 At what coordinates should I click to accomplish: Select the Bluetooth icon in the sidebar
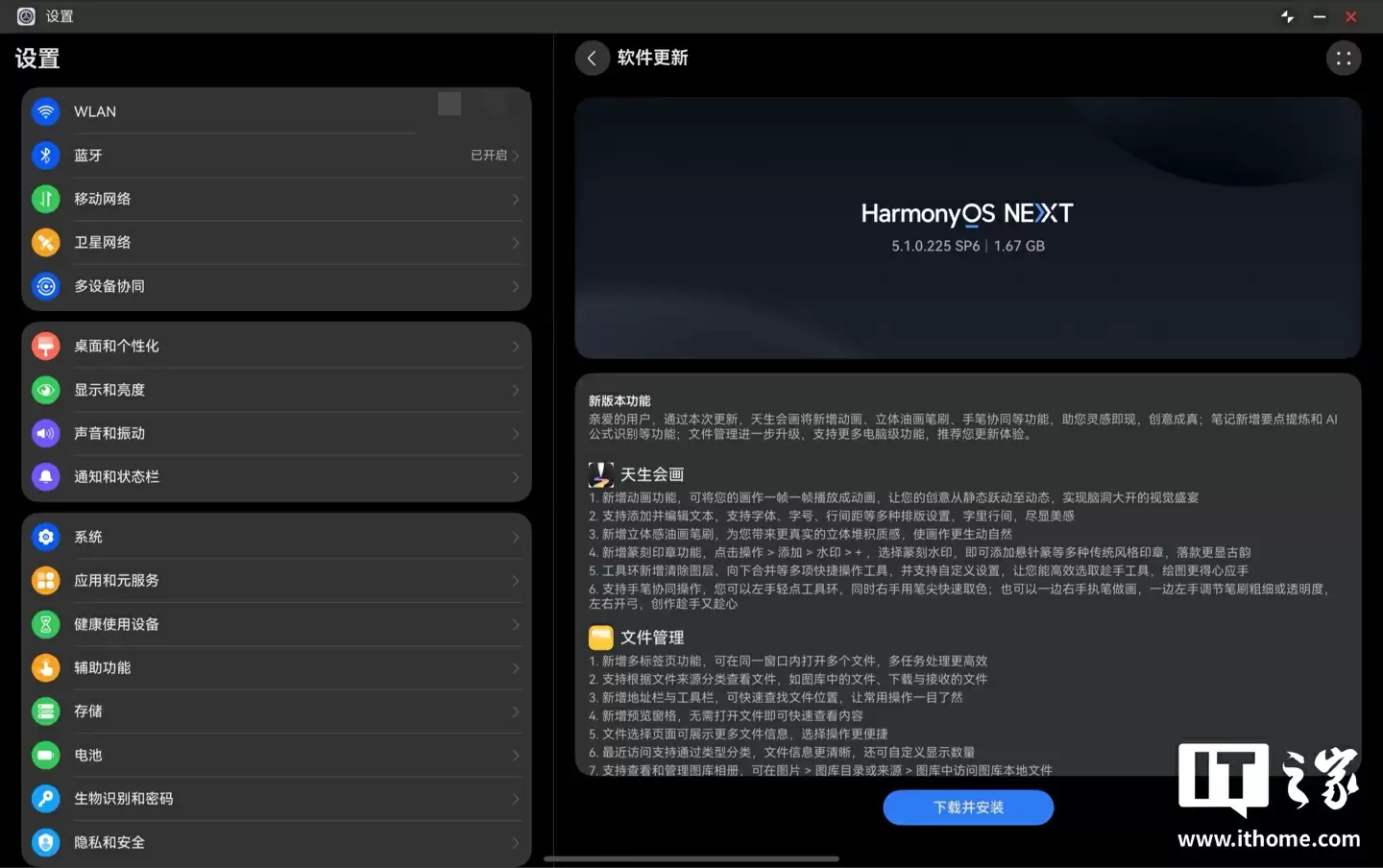45,155
